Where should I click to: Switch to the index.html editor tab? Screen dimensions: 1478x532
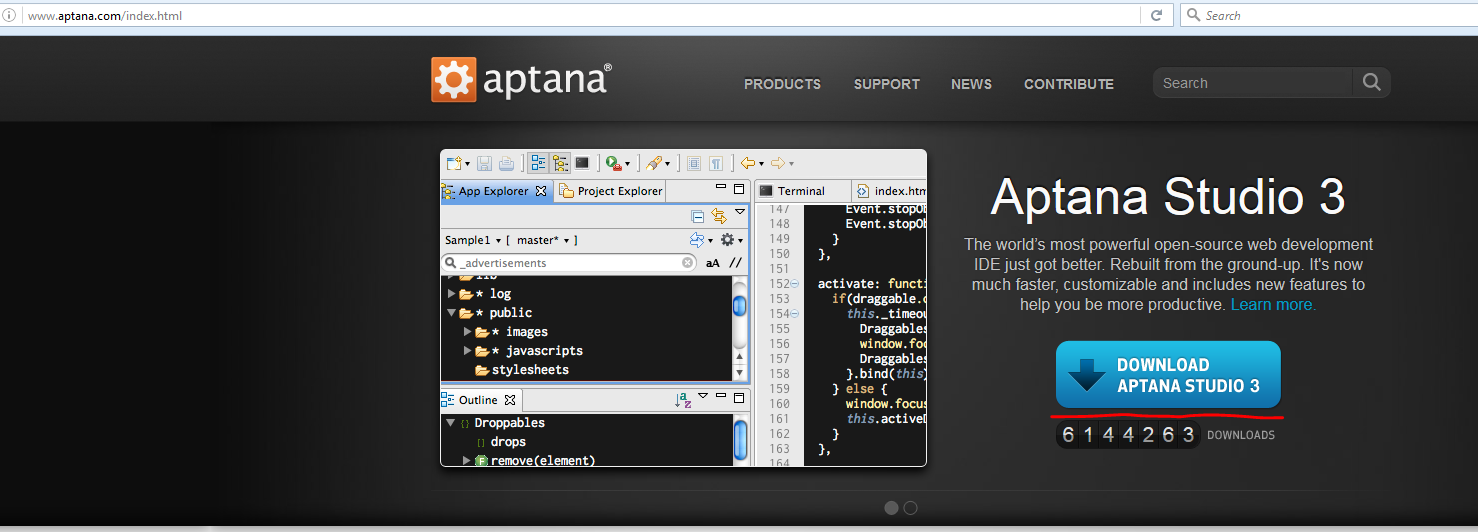pyautogui.click(x=890, y=191)
